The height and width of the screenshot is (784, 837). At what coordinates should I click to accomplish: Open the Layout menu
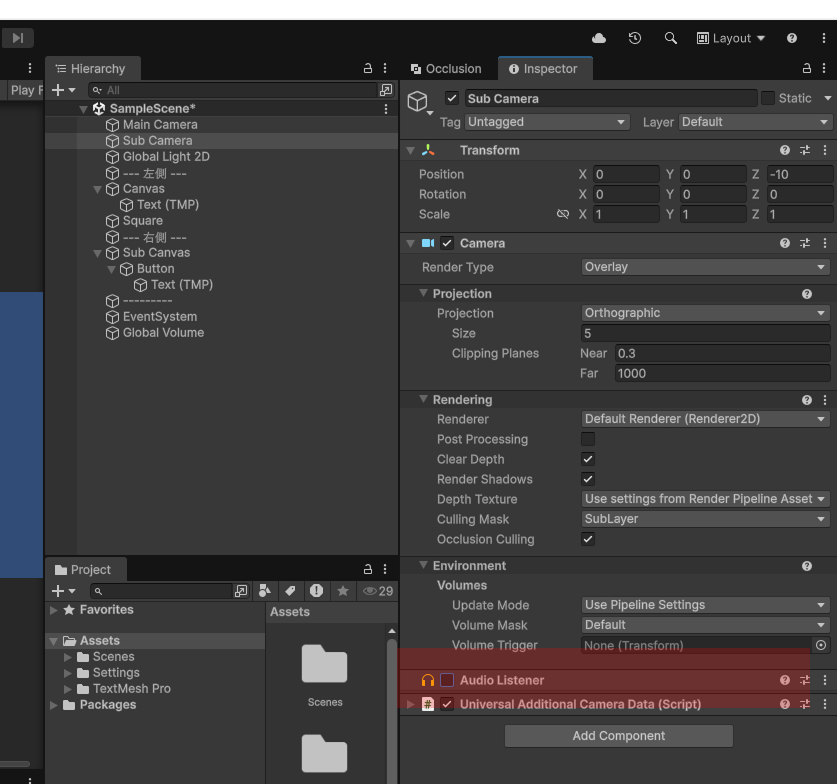[731, 38]
